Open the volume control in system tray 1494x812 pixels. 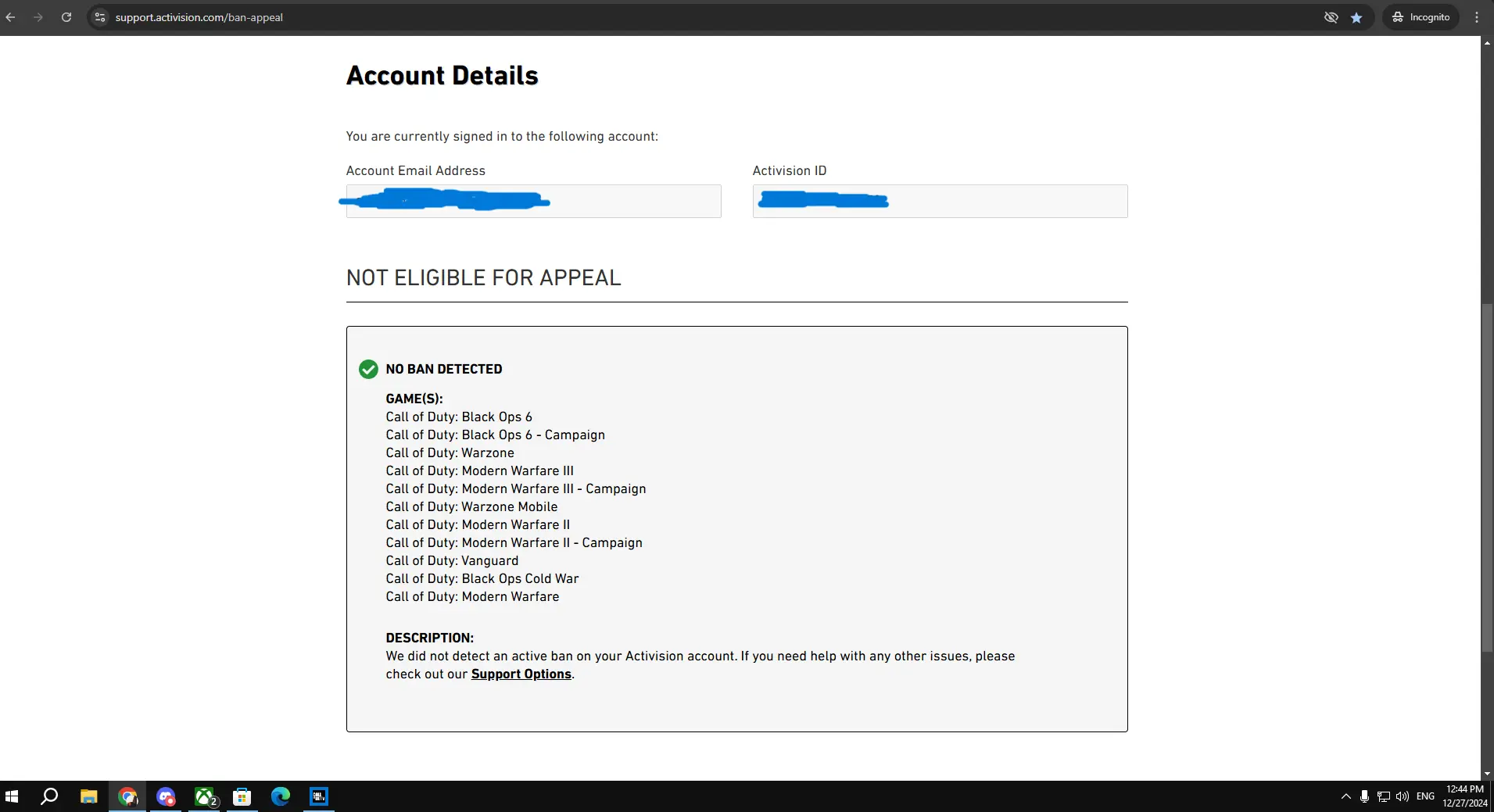click(1403, 796)
